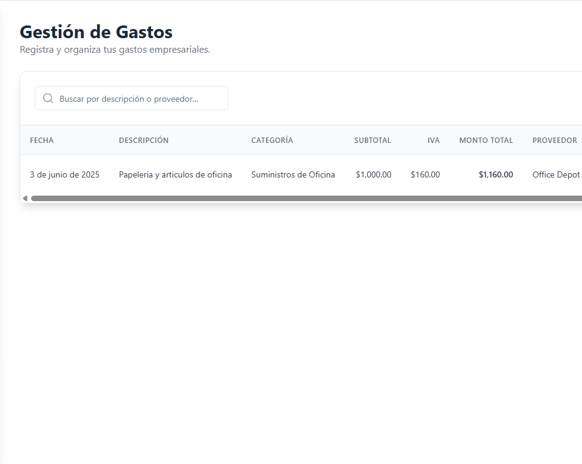Select the Office Depot provider cell
This screenshot has width=582, height=464.
[556, 174]
